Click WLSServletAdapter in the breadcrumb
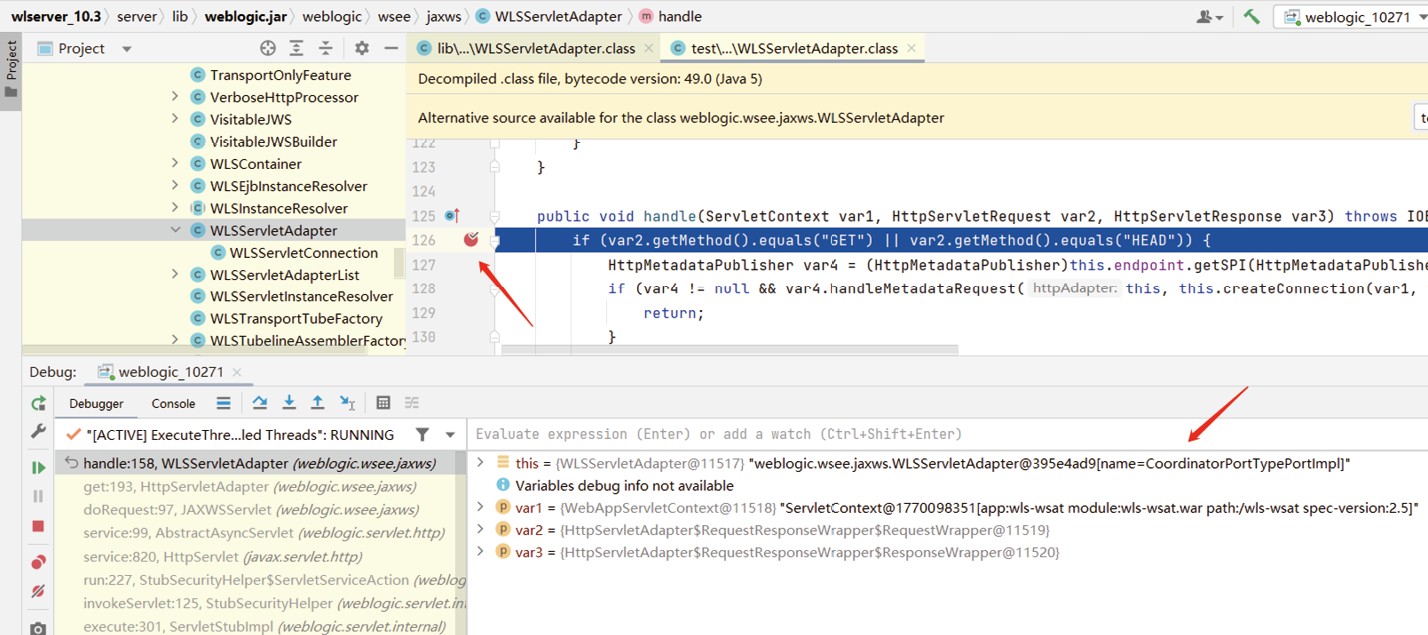Viewport: 1428px width, 635px height. pos(548,16)
